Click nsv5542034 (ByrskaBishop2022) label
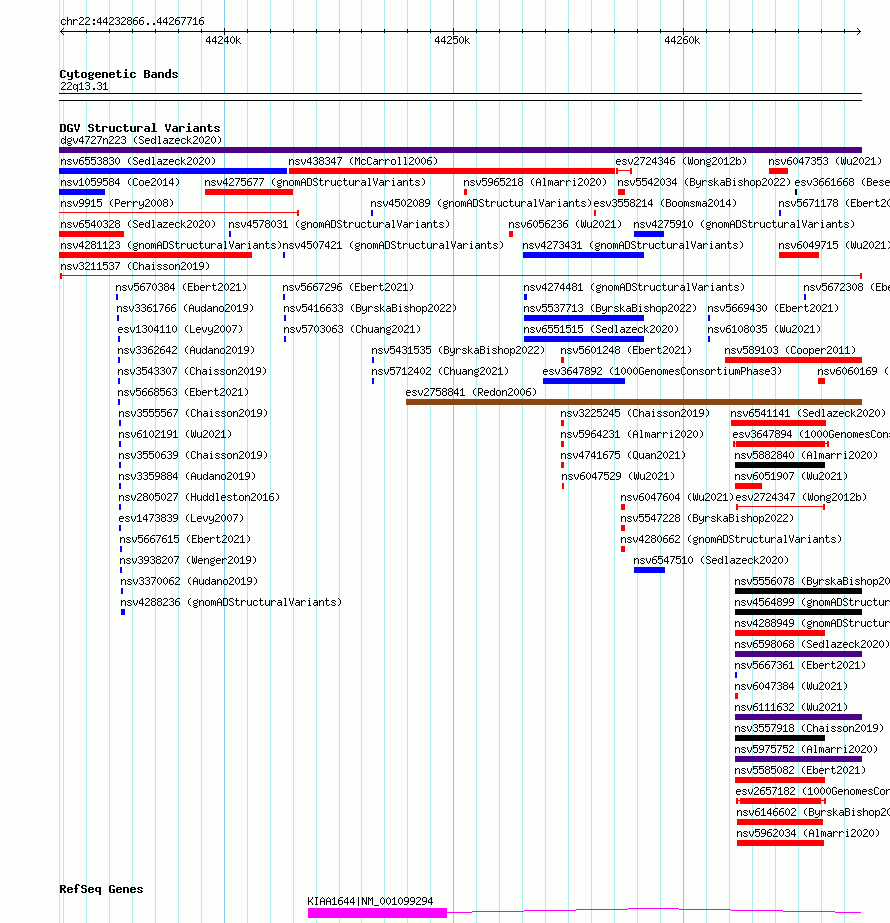The width and height of the screenshot is (890, 923). pos(704,182)
